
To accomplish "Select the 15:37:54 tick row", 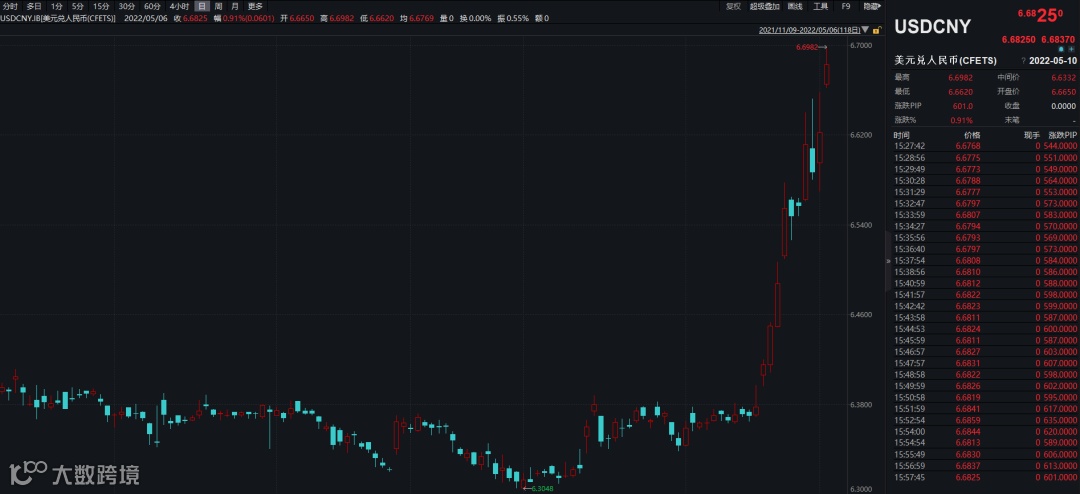I will (986, 261).
